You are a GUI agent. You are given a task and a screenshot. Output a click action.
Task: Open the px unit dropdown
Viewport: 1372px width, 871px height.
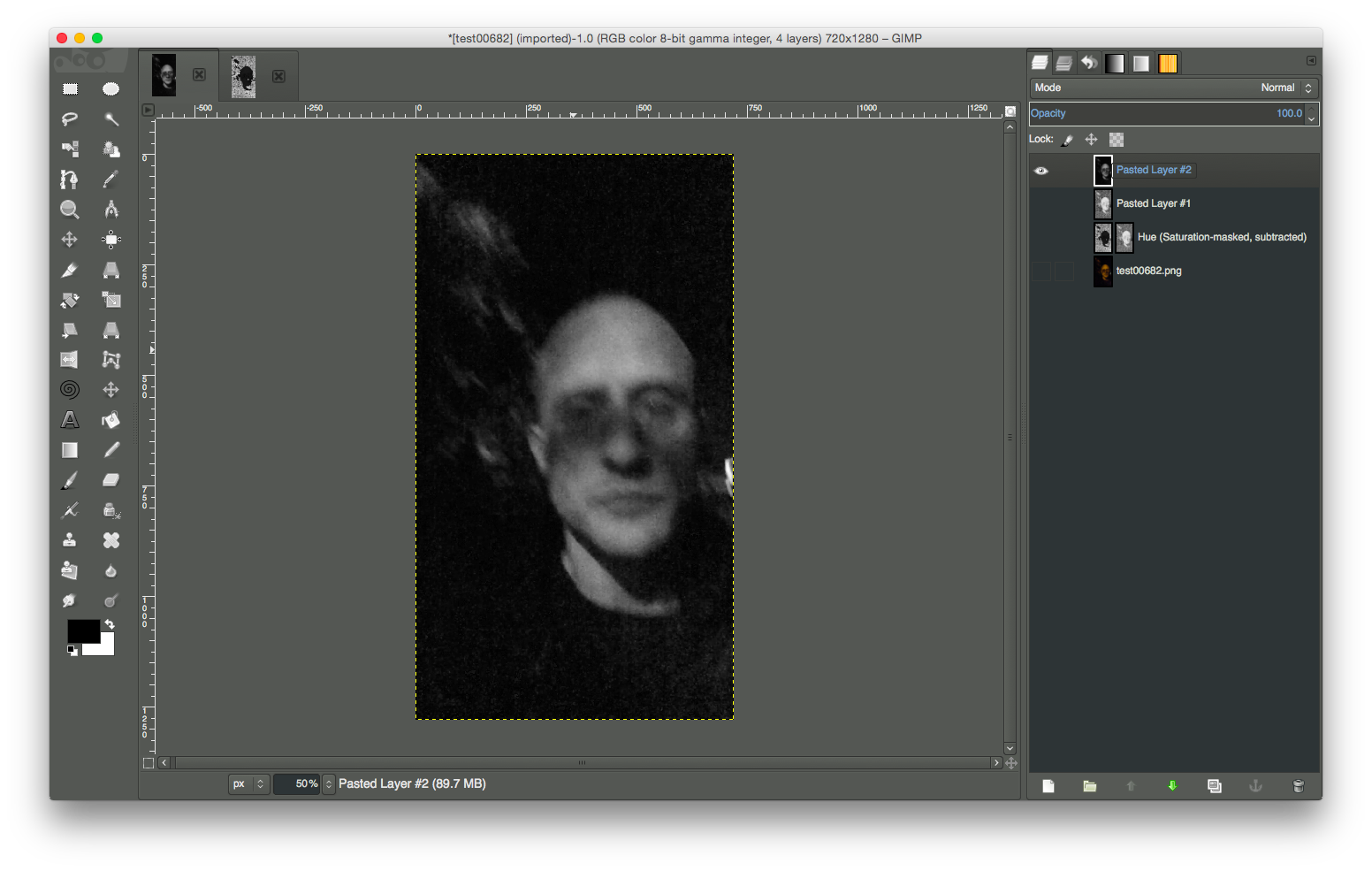(248, 784)
